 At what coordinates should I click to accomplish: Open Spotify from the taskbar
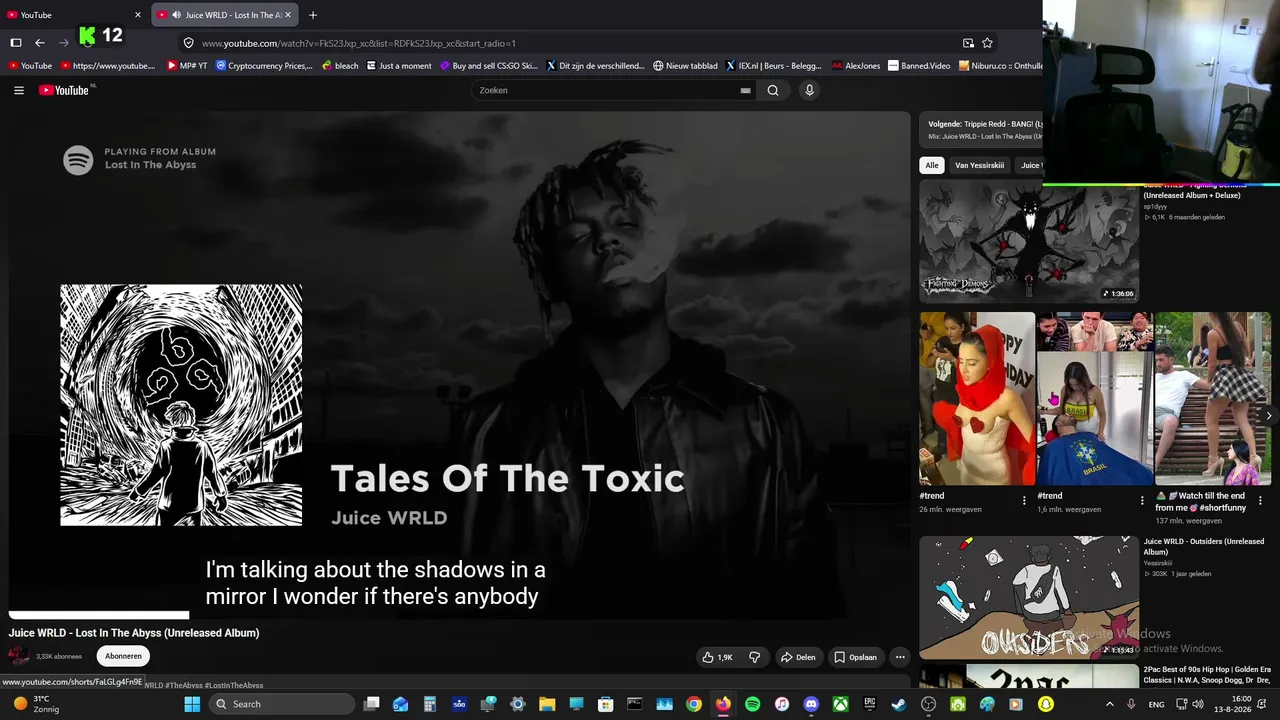(753, 704)
